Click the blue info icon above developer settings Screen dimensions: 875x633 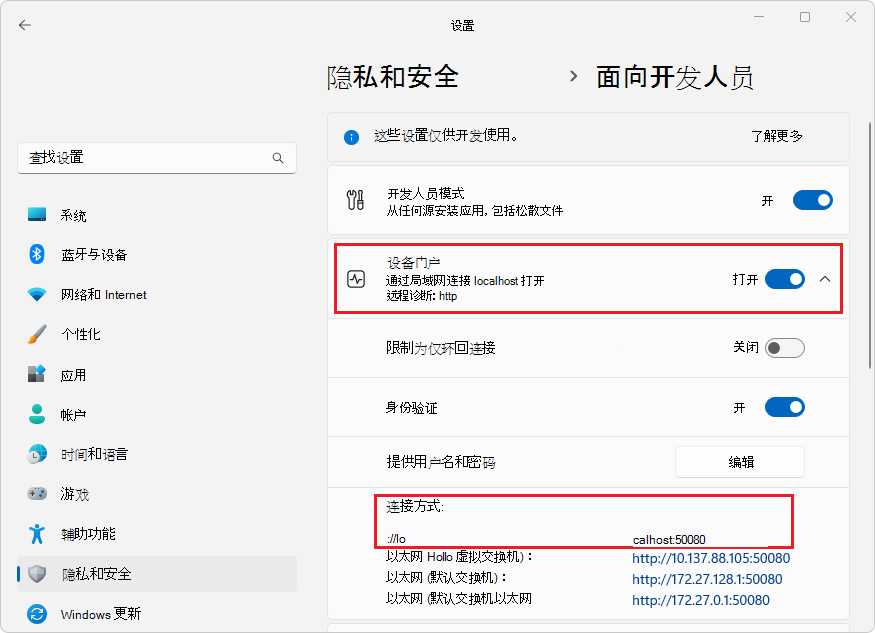350,137
